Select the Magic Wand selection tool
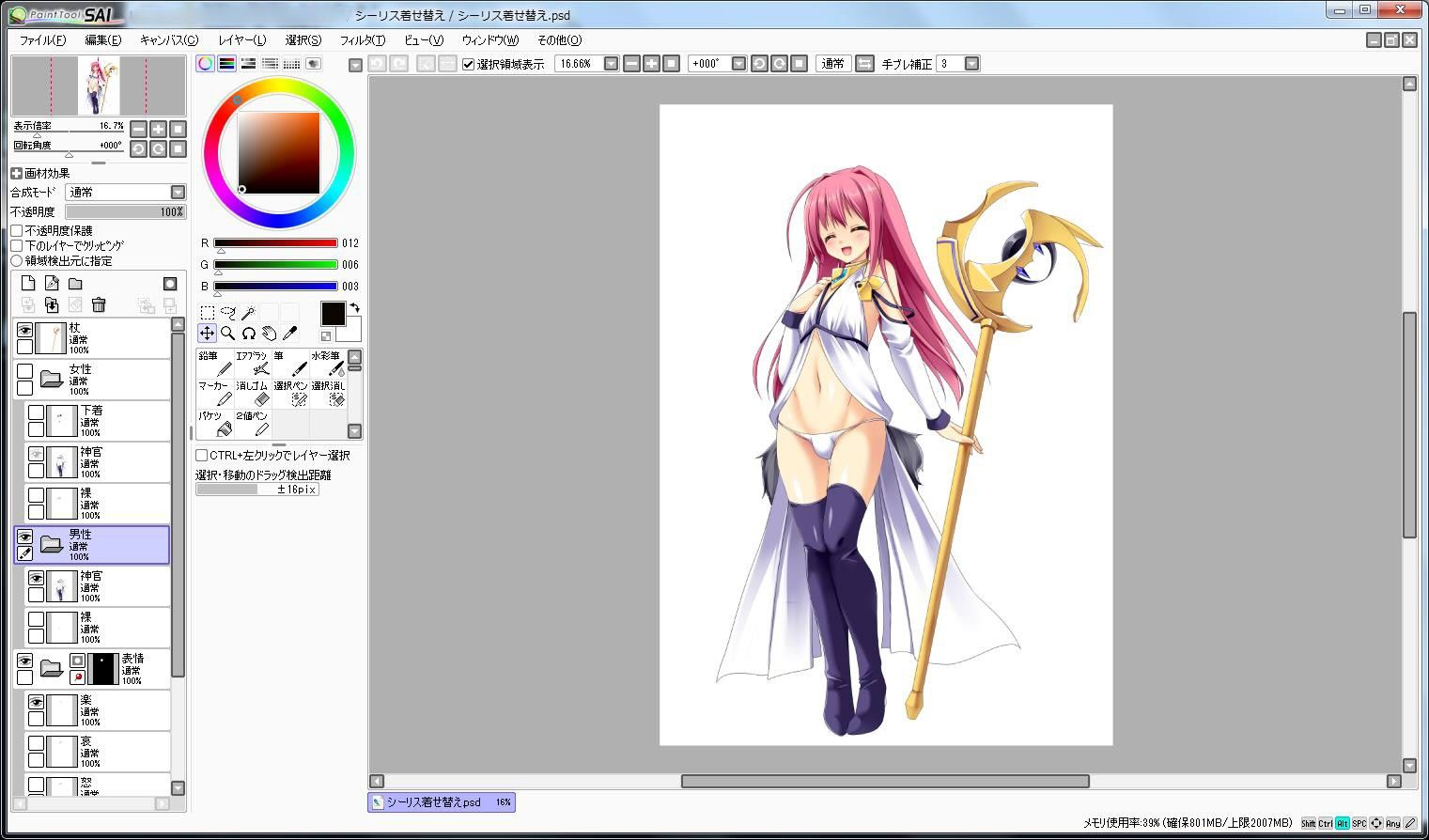1429x840 pixels. (248, 312)
